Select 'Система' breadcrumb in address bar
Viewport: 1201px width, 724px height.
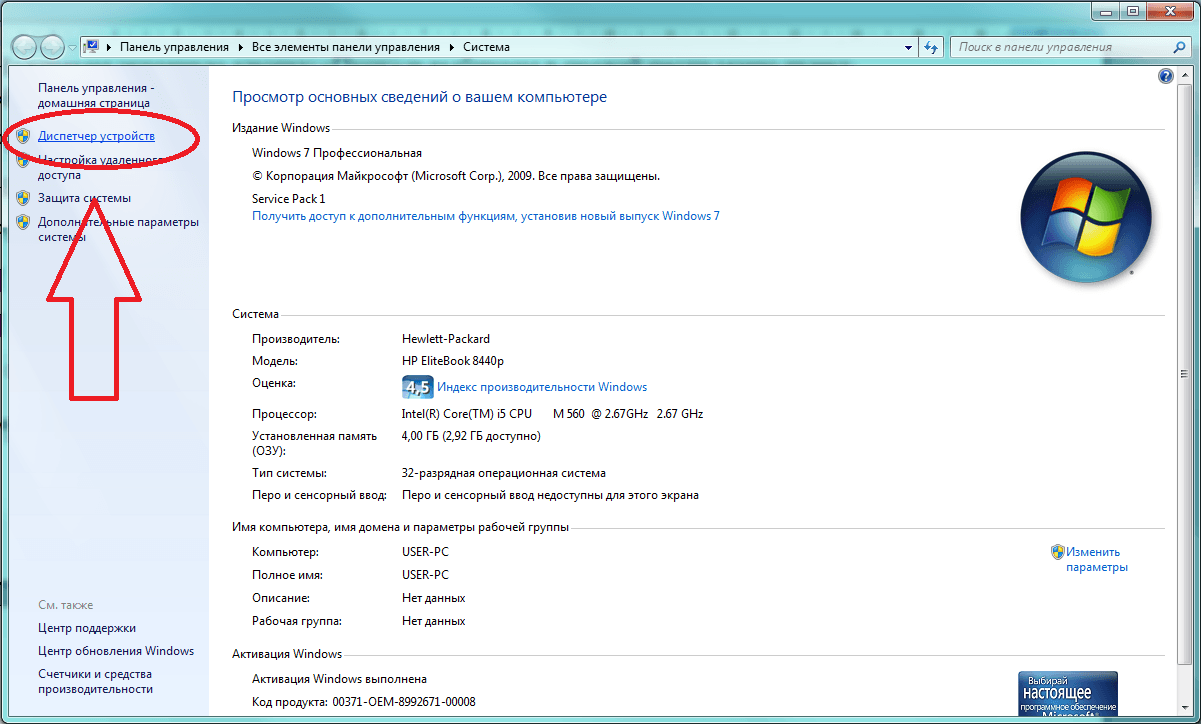pos(486,47)
